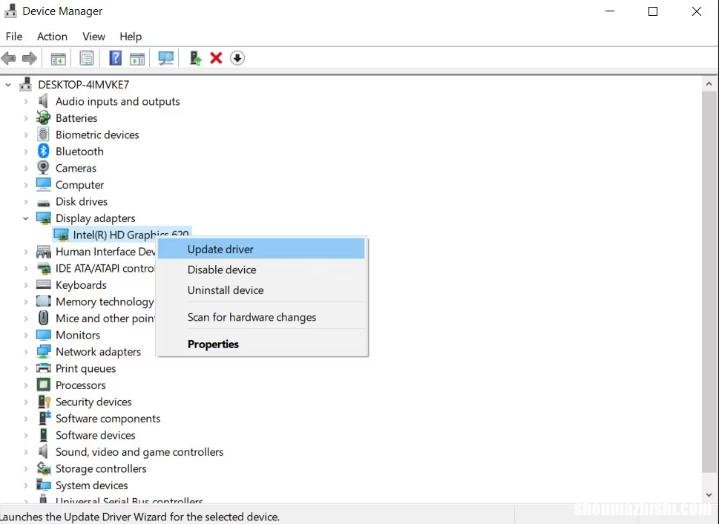Click the scrollbar up arrow
The height and width of the screenshot is (524, 722).
709,84
